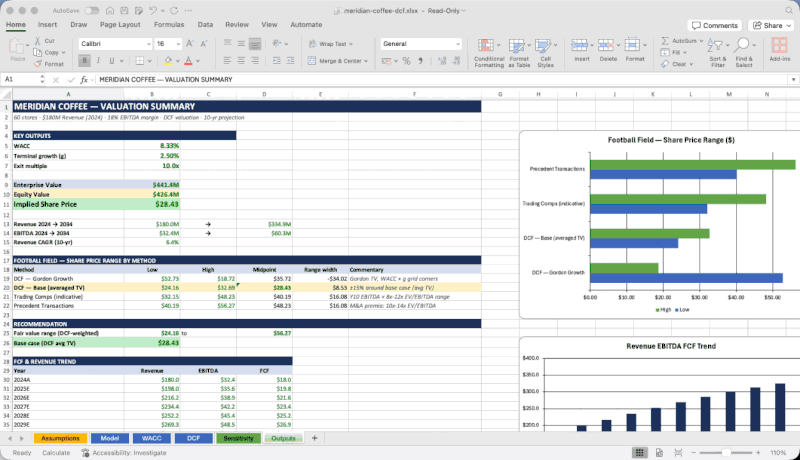Open Conditional Formatting menu
The width and height of the screenshot is (800, 460).
point(489,53)
